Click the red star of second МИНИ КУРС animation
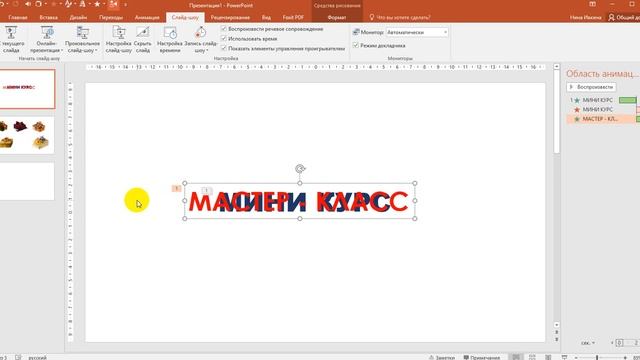The height and width of the screenshot is (360, 640). 577,110
